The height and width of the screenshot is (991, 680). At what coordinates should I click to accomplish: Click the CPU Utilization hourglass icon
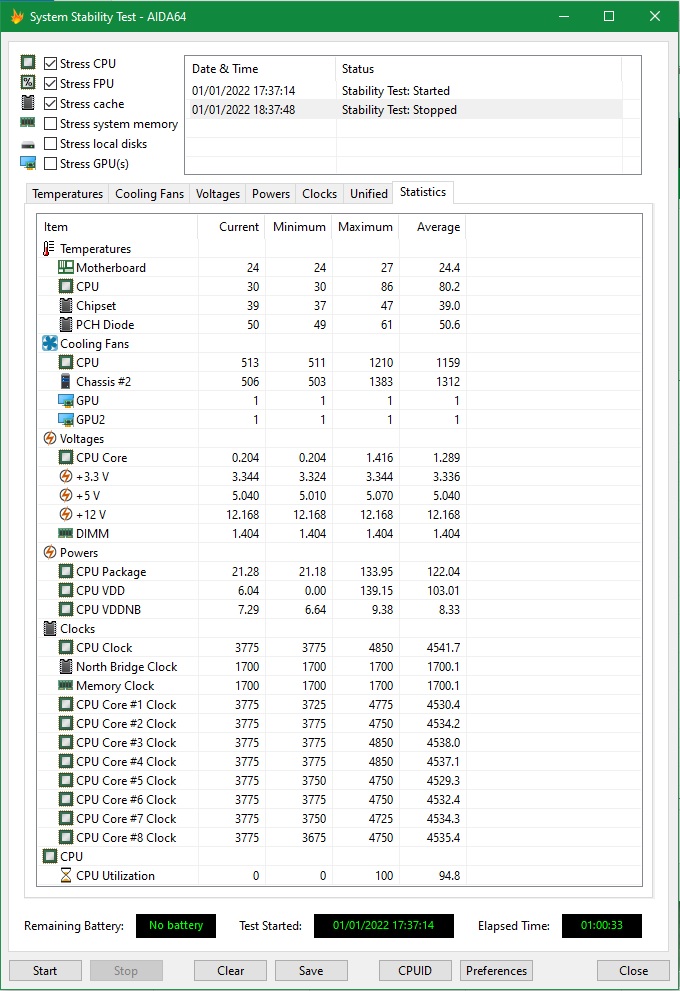click(66, 875)
